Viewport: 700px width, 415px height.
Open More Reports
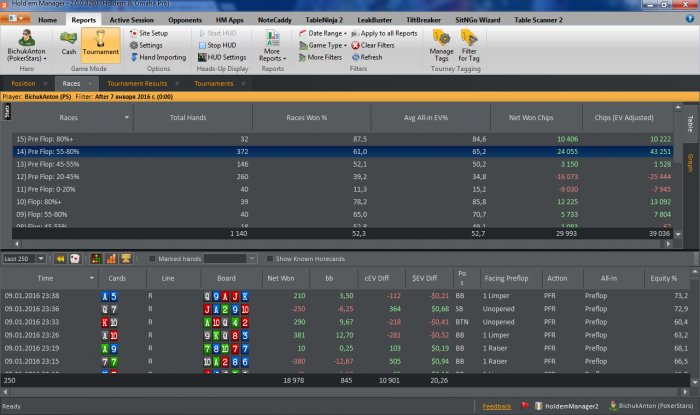[272, 45]
